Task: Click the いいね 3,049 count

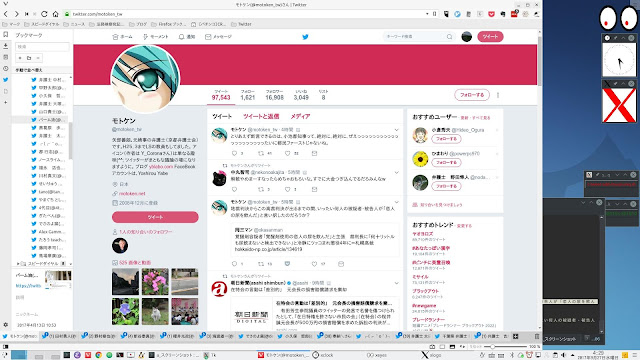Action: [301, 95]
